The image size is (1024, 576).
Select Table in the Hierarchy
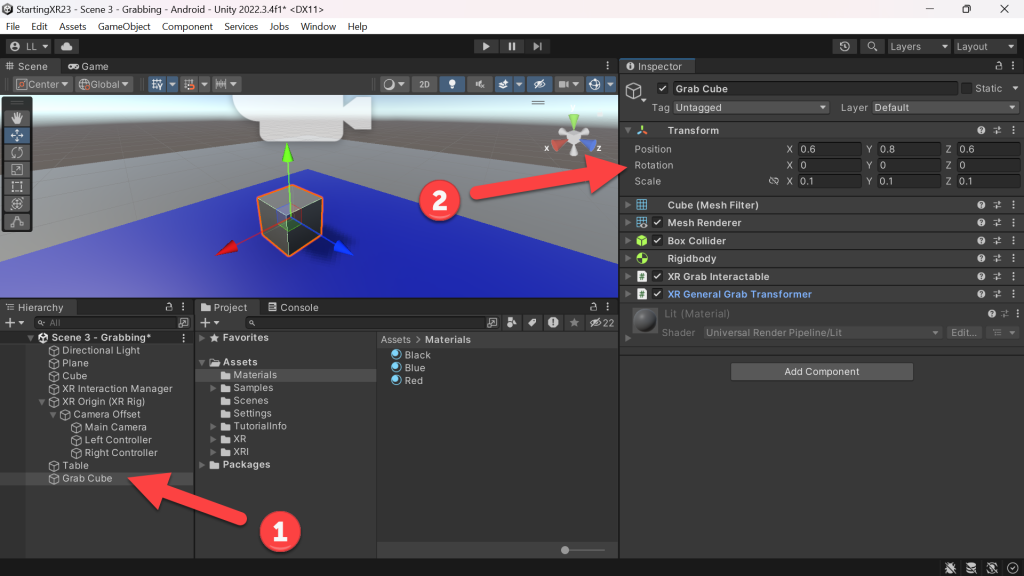(76, 466)
